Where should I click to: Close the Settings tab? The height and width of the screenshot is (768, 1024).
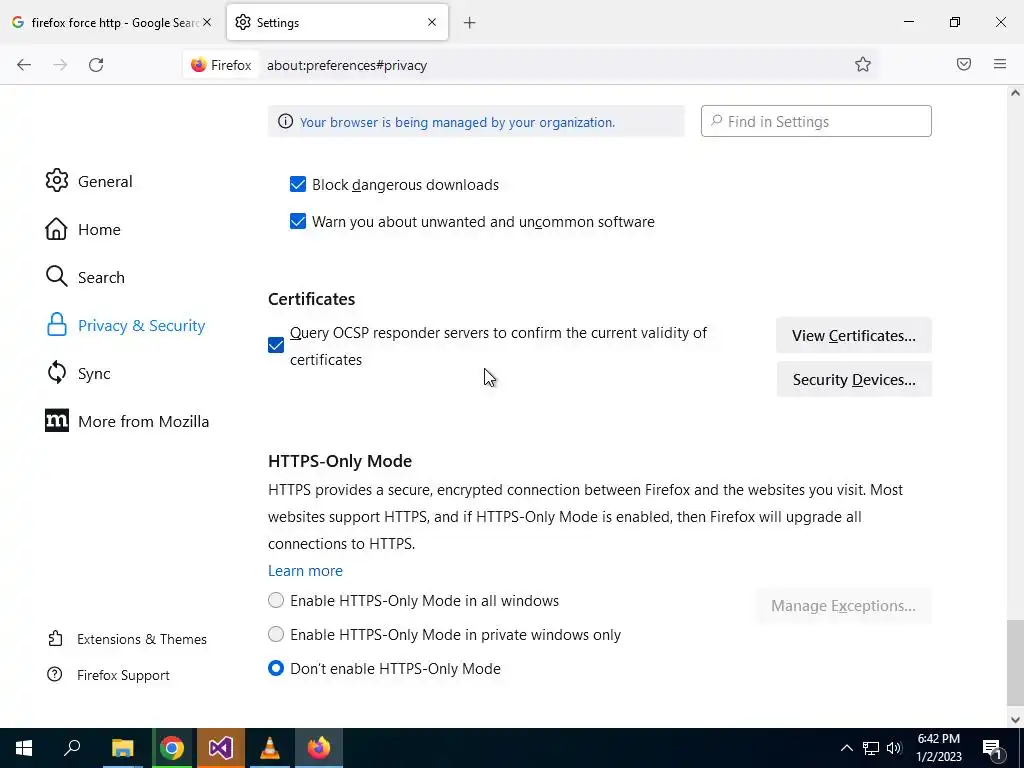(432, 22)
